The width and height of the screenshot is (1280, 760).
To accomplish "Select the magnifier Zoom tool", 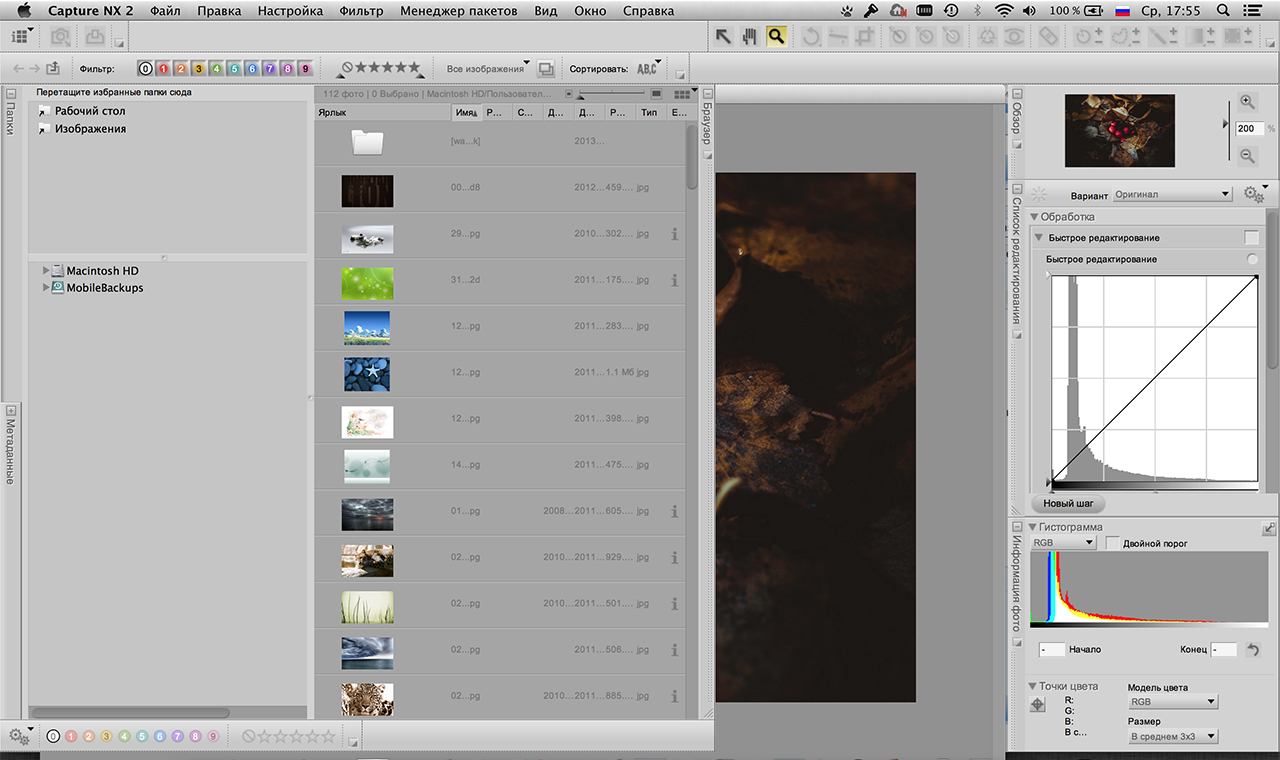I will 776,37.
